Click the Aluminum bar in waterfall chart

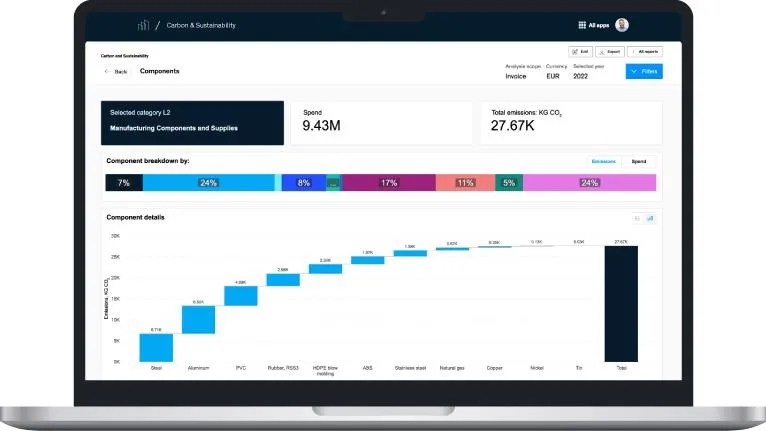(x=198, y=320)
